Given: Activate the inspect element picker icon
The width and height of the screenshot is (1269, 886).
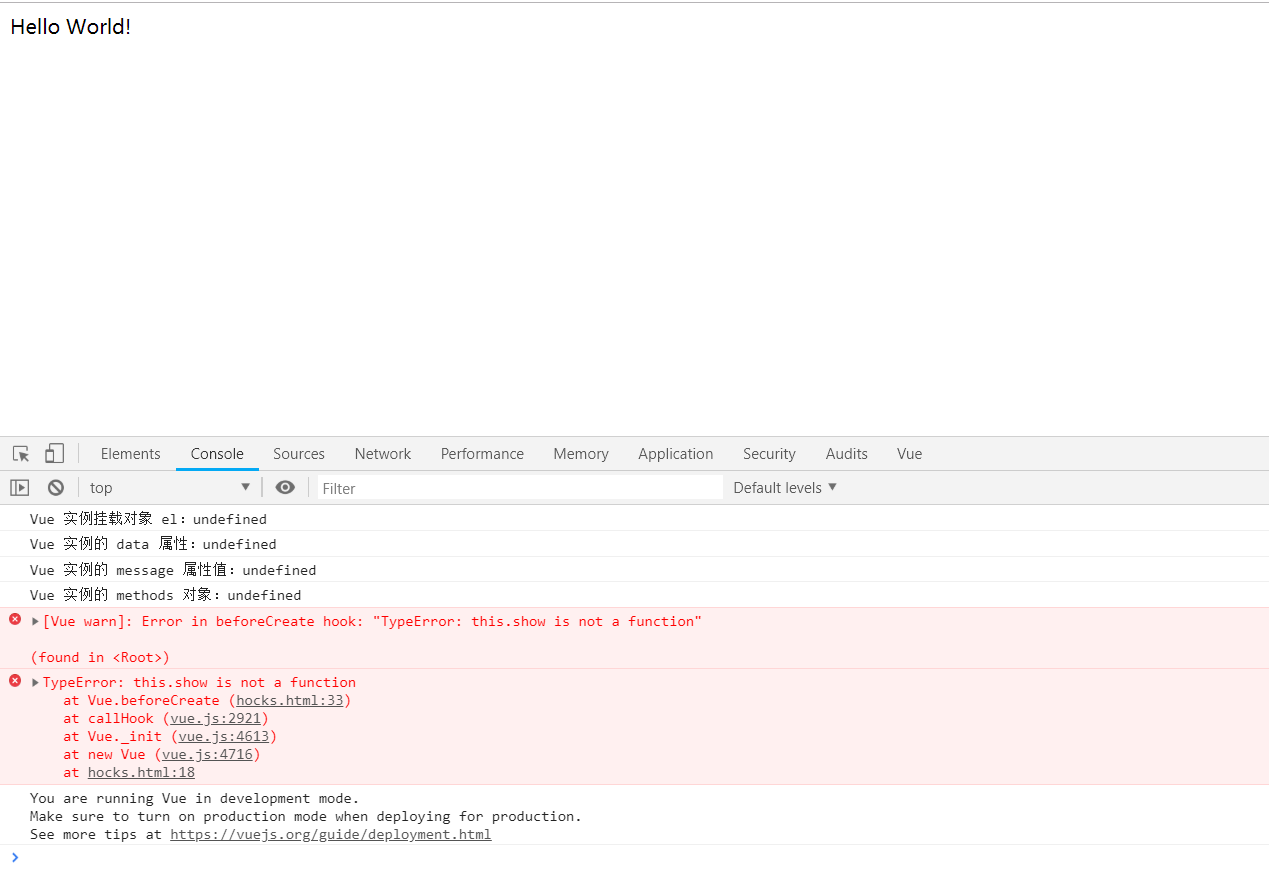Looking at the screenshot, I should tap(21, 454).
